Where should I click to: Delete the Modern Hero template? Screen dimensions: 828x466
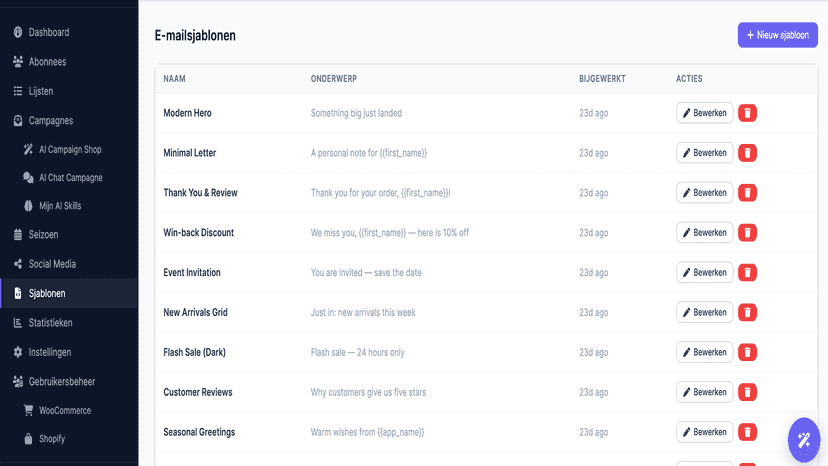click(747, 113)
